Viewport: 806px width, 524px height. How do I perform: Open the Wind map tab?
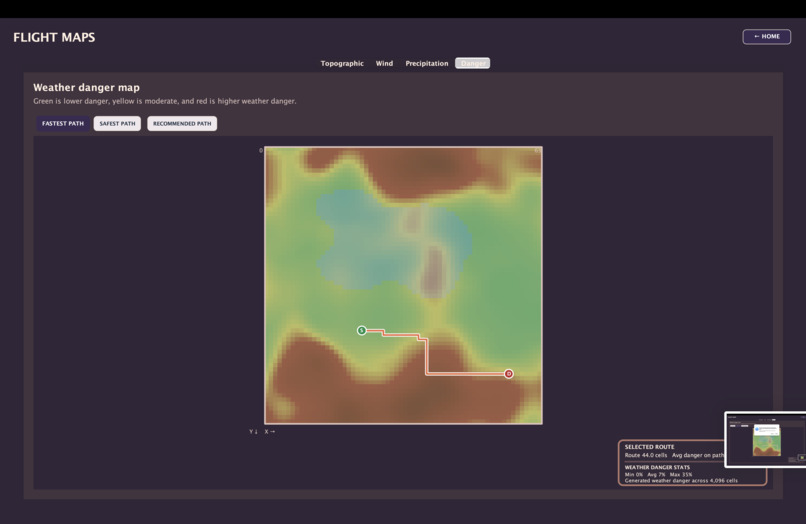click(x=384, y=63)
